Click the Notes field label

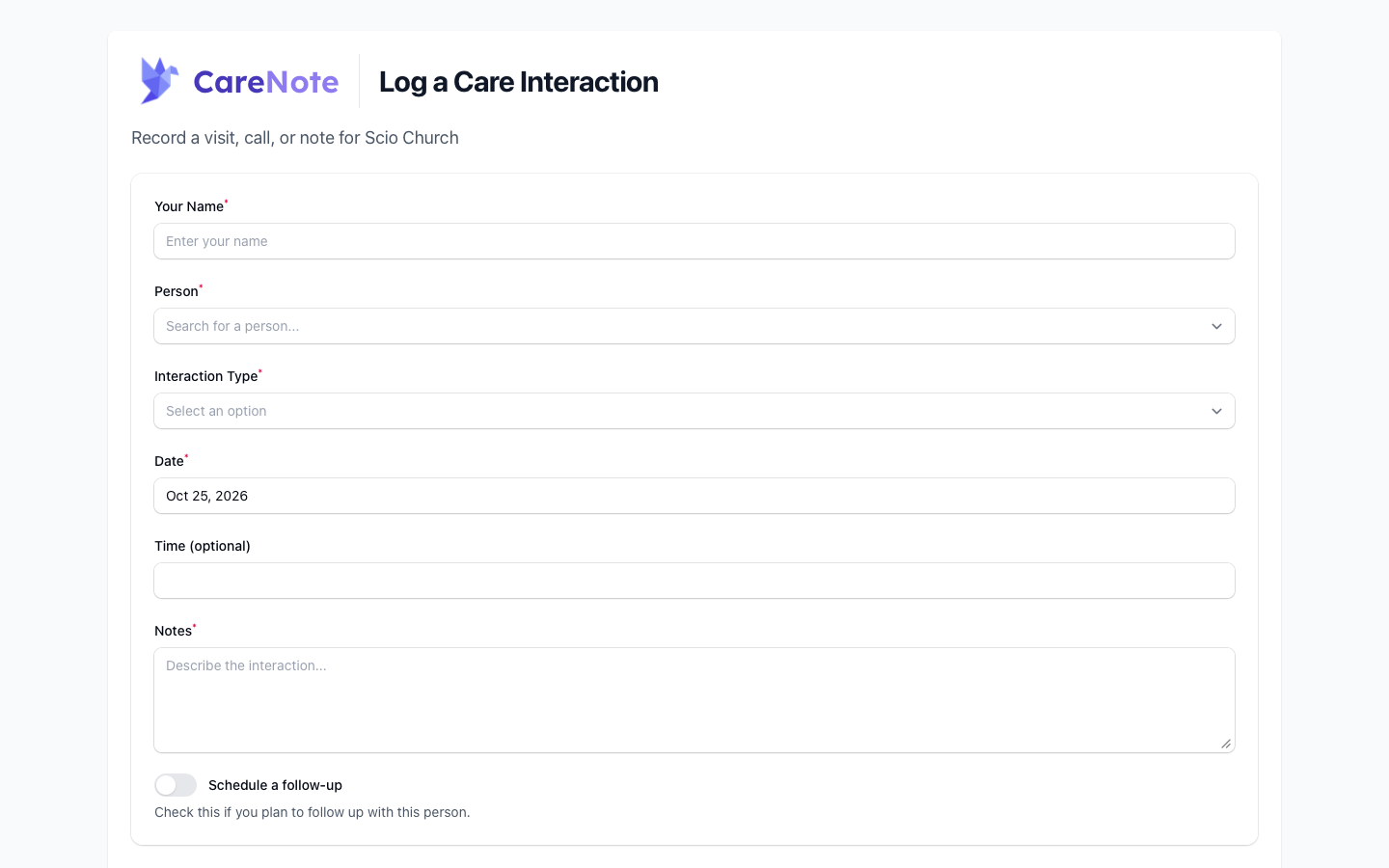coord(173,631)
